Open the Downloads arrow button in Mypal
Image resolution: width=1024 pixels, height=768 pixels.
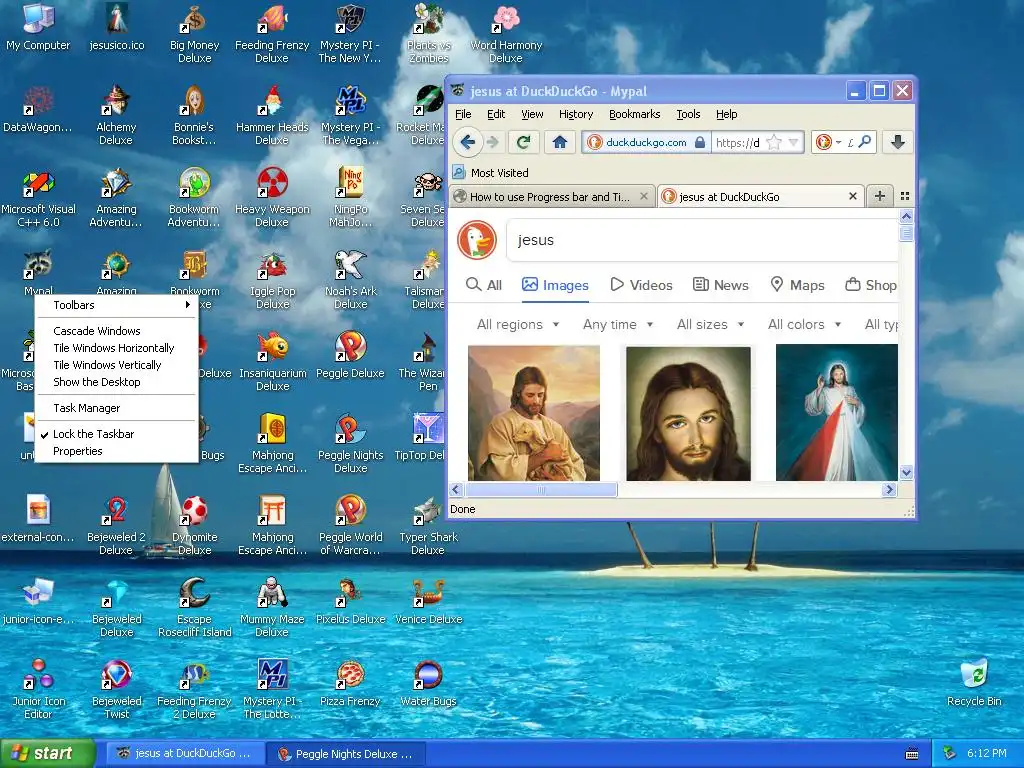click(898, 142)
